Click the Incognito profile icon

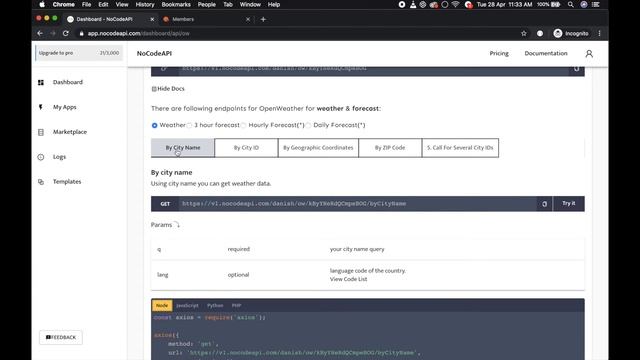(x=558, y=33)
